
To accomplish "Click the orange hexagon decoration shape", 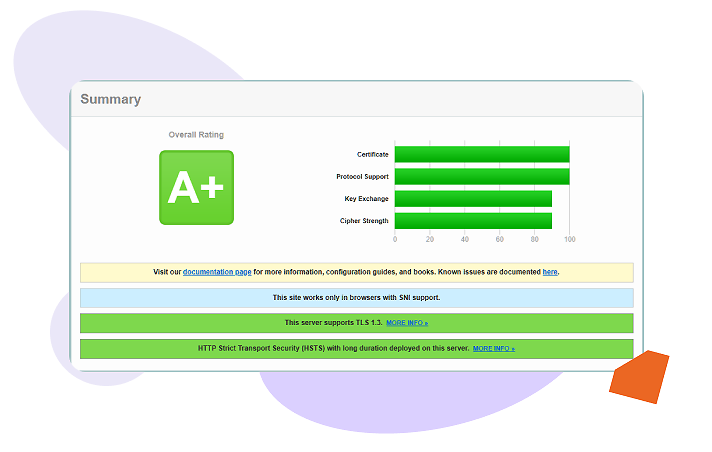I will pyautogui.click(x=639, y=377).
